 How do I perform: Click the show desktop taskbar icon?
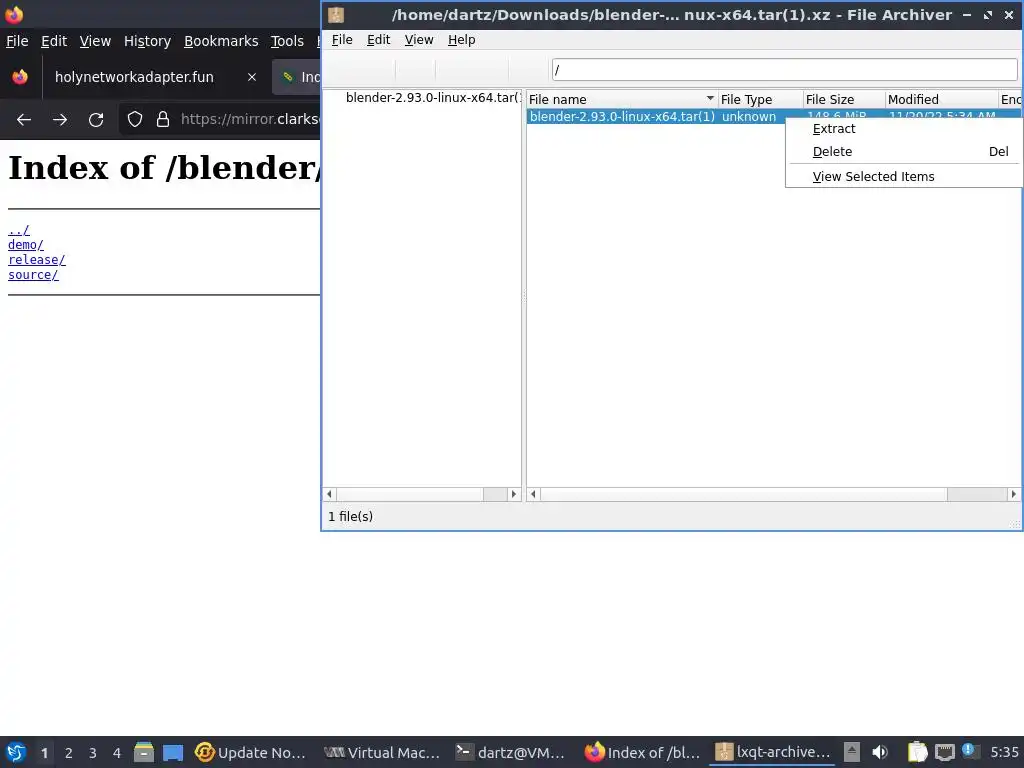[x=172, y=752]
